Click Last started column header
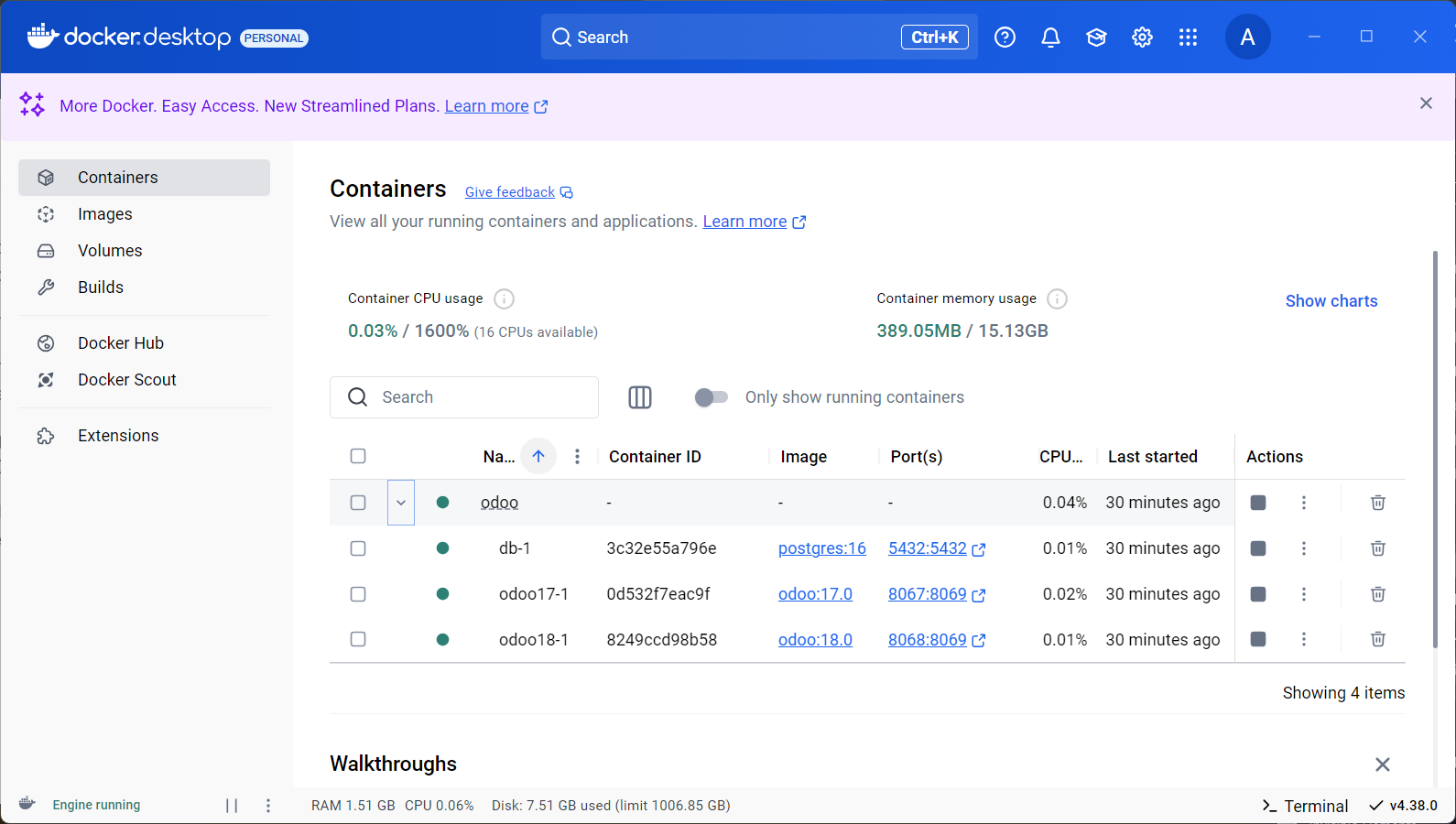The height and width of the screenshot is (824, 1456). (x=1152, y=456)
